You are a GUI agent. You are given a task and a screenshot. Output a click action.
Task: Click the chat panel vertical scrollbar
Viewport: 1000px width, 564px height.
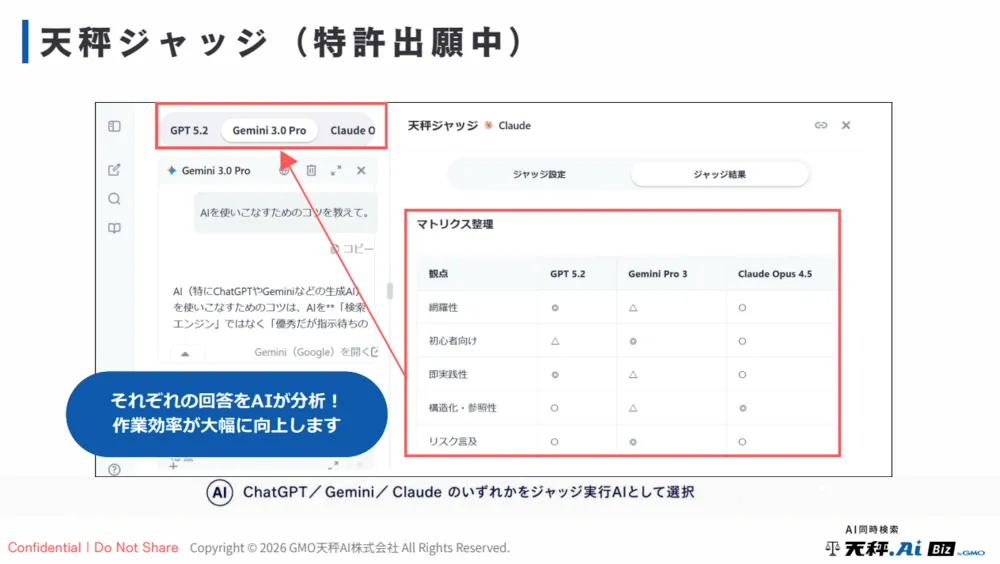tap(390, 291)
